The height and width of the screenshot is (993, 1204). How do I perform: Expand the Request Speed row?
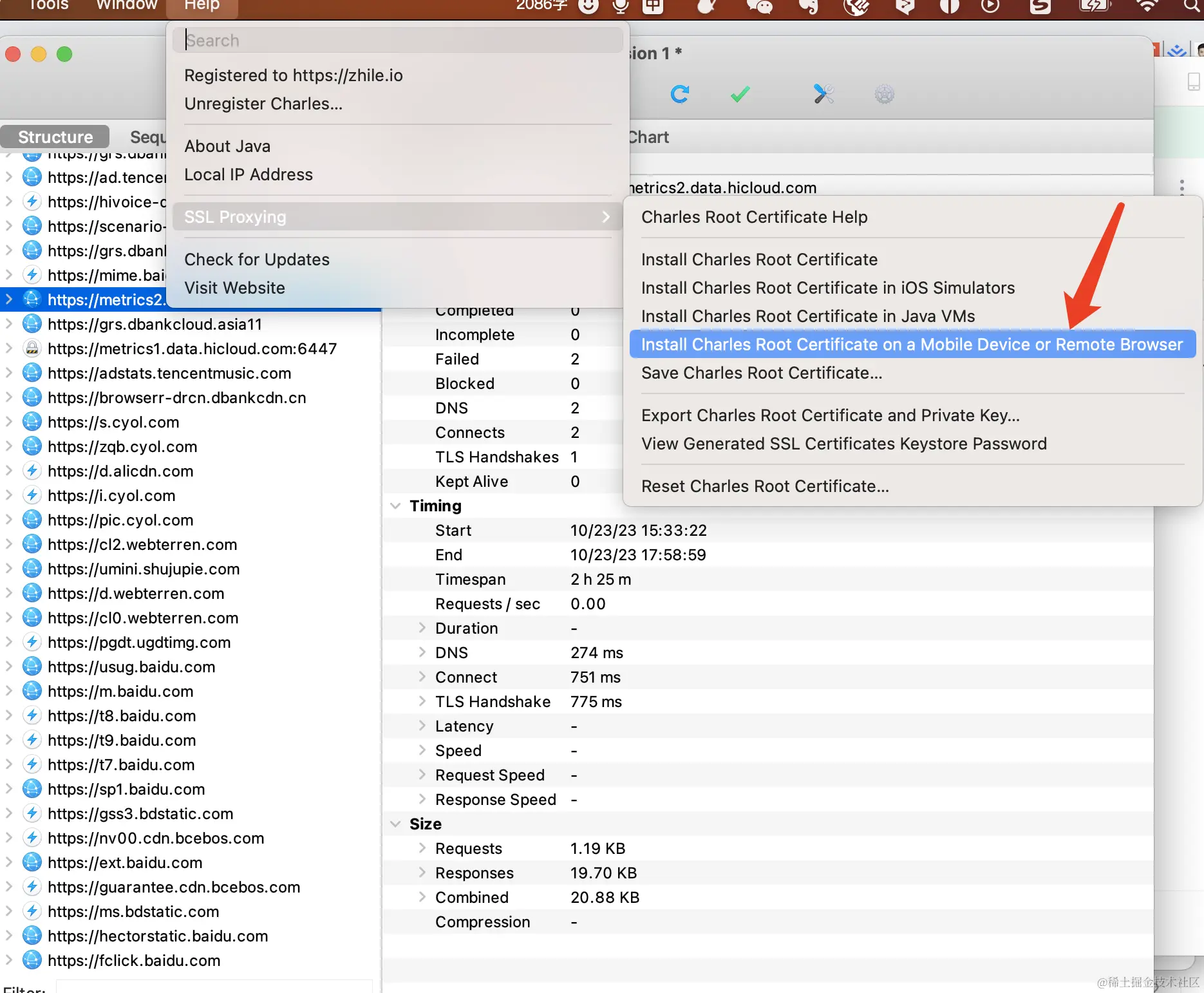[422, 774]
